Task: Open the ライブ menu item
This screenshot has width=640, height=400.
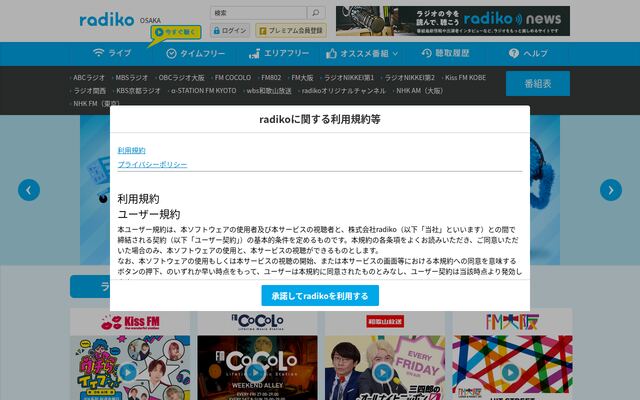Action: point(112,53)
